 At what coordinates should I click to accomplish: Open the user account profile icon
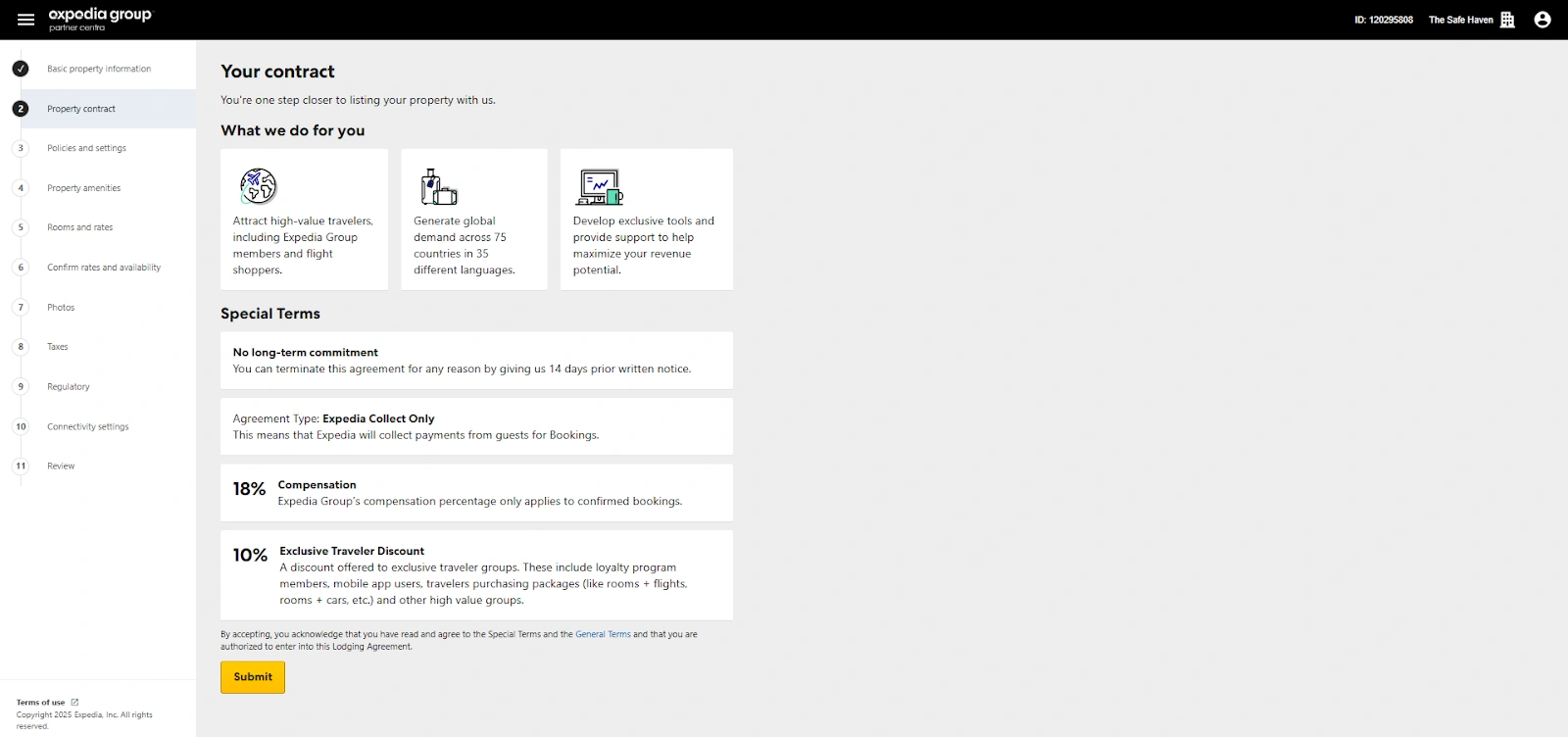click(1543, 20)
